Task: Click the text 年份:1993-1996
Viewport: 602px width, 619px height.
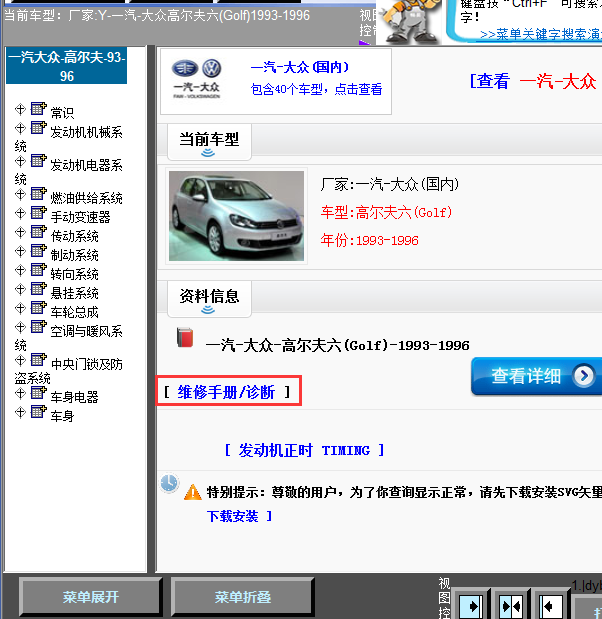Action: (x=369, y=240)
